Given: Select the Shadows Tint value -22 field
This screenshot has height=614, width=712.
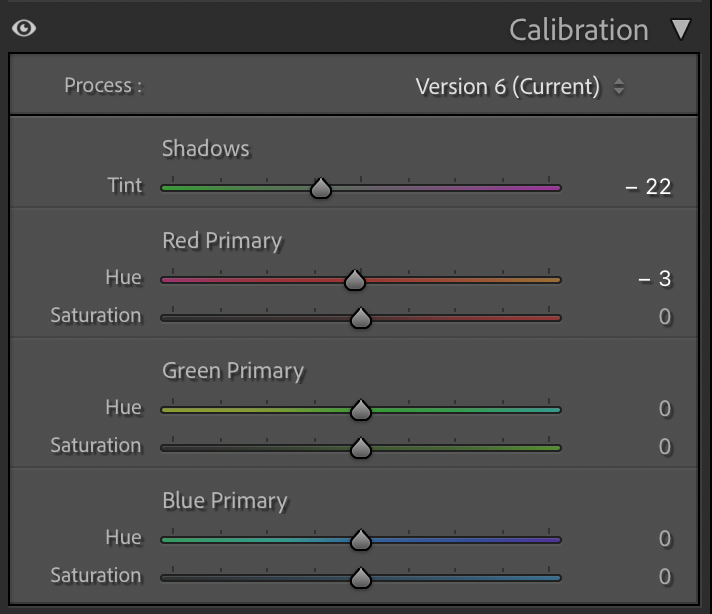Looking at the screenshot, I should pyautogui.click(x=648, y=186).
